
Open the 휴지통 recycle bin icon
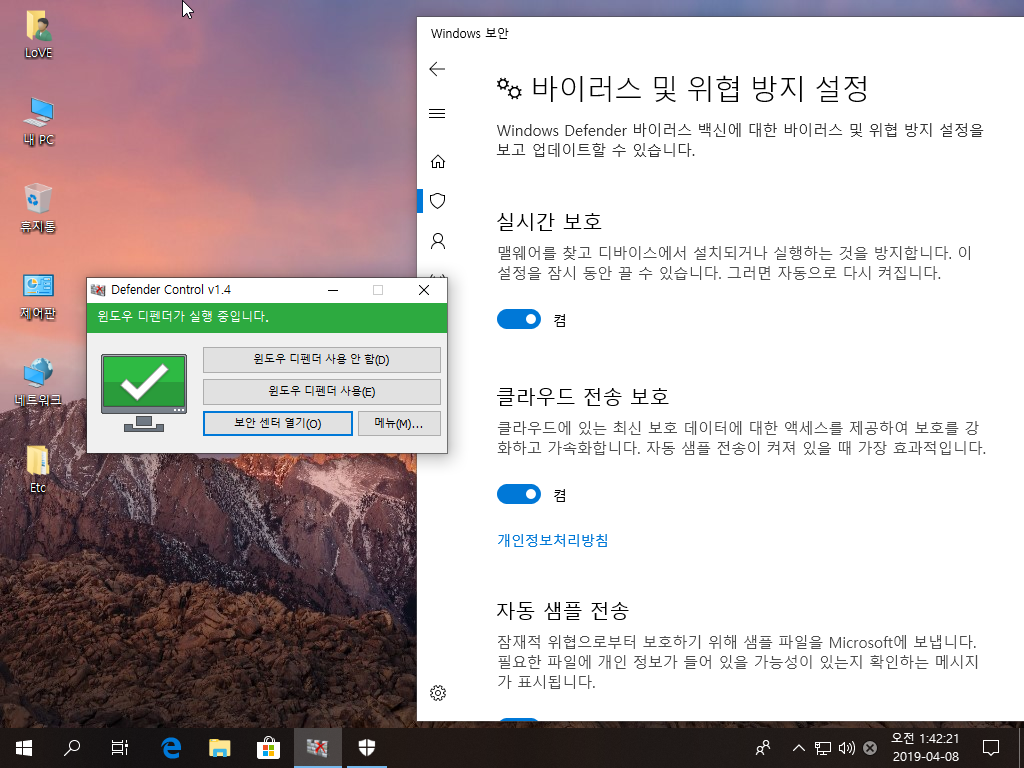coord(38,208)
